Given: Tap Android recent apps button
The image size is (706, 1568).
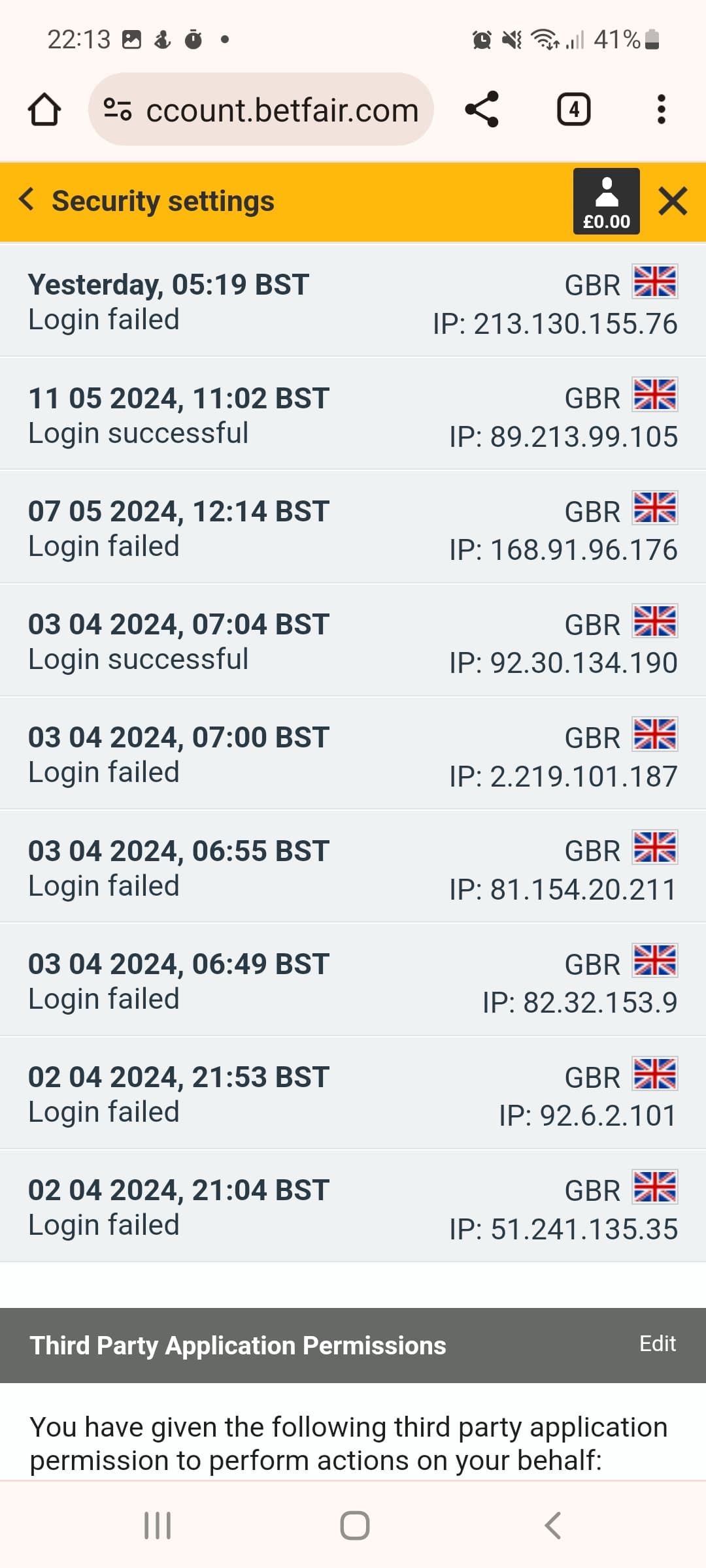Looking at the screenshot, I should [x=158, y=1526].
